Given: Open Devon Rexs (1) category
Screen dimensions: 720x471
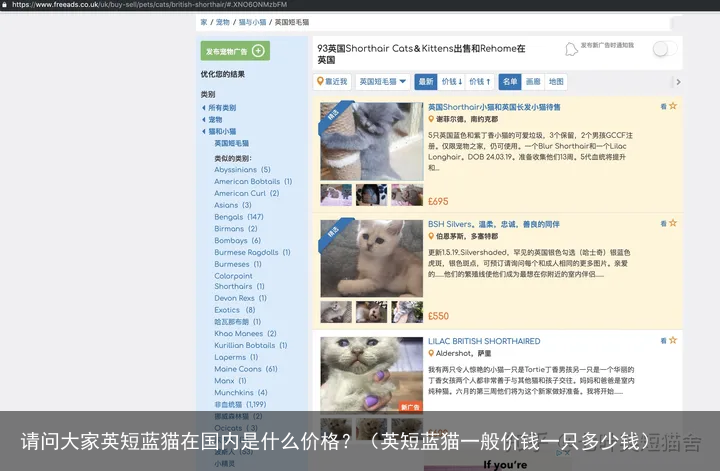Looking at the screenshot, I should (x=240, y=298).
